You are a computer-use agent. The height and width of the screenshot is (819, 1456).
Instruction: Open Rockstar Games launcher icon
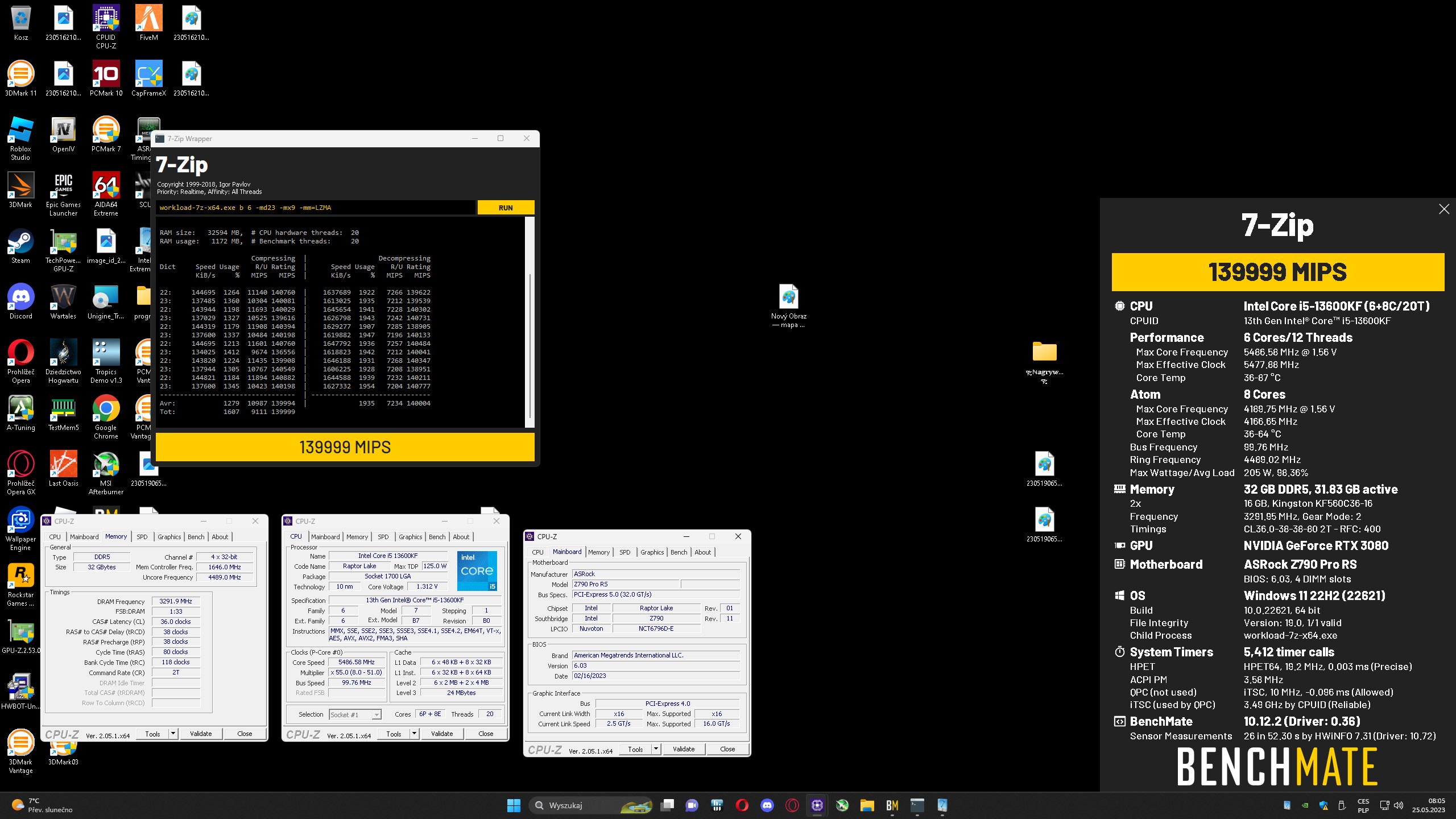20,585
